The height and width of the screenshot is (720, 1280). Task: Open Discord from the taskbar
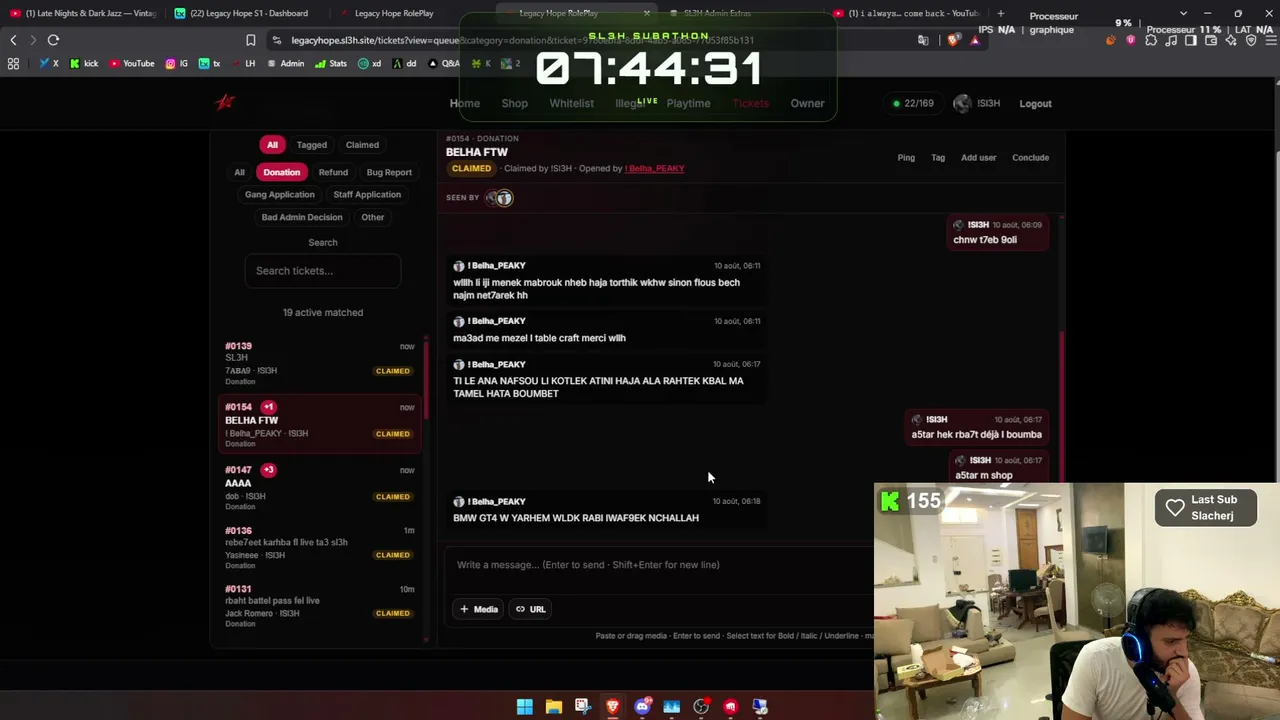coord(642,707)
